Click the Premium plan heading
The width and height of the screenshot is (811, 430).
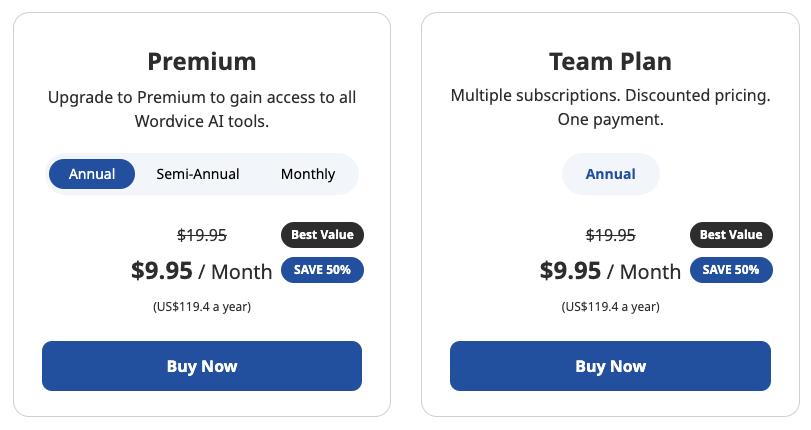click(202, 62)
